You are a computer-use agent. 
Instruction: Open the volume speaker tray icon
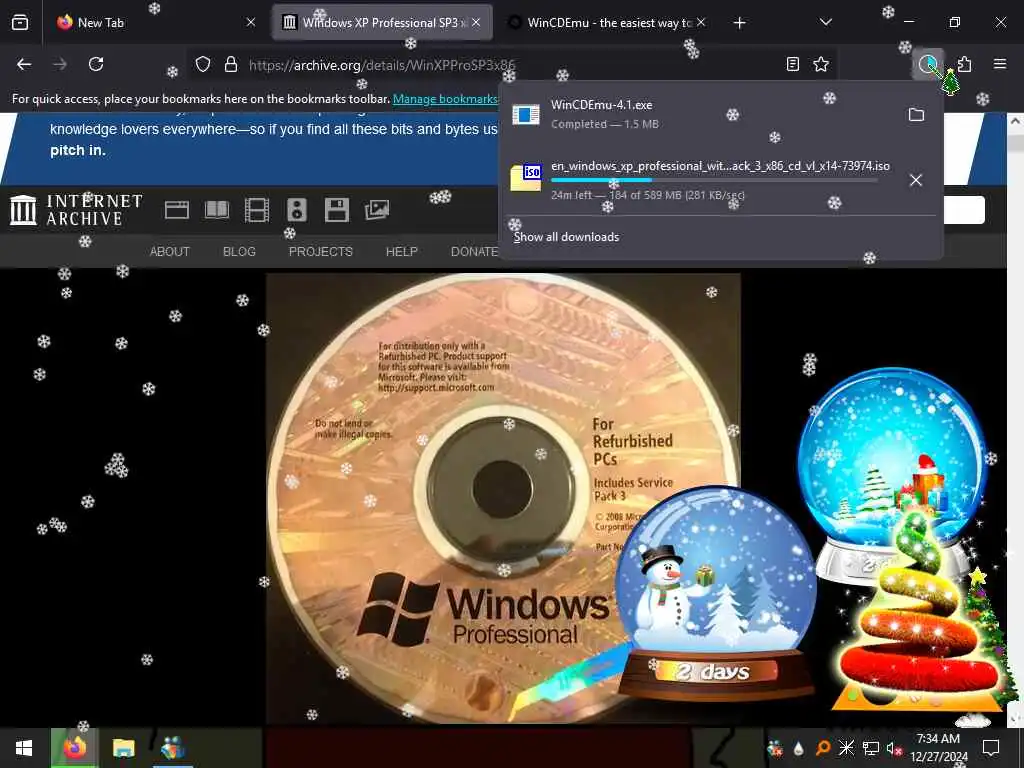(893, 748)
